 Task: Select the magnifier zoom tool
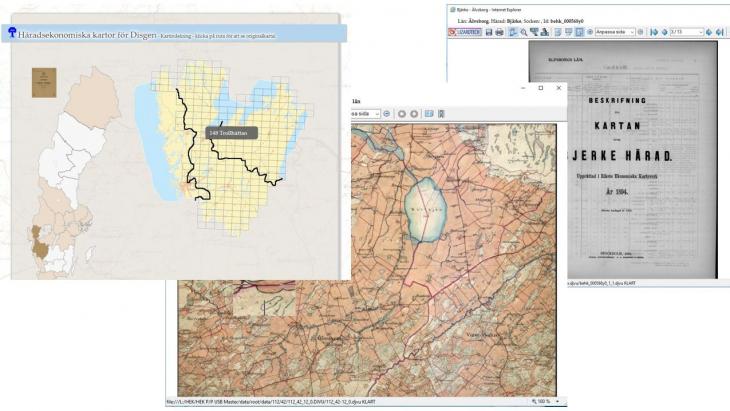pos(523,32)
